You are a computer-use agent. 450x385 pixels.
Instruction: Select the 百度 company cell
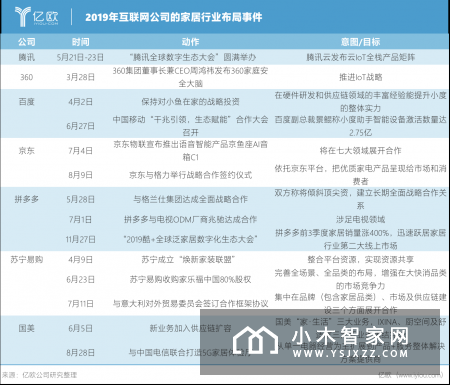click(x=27, y=102)
